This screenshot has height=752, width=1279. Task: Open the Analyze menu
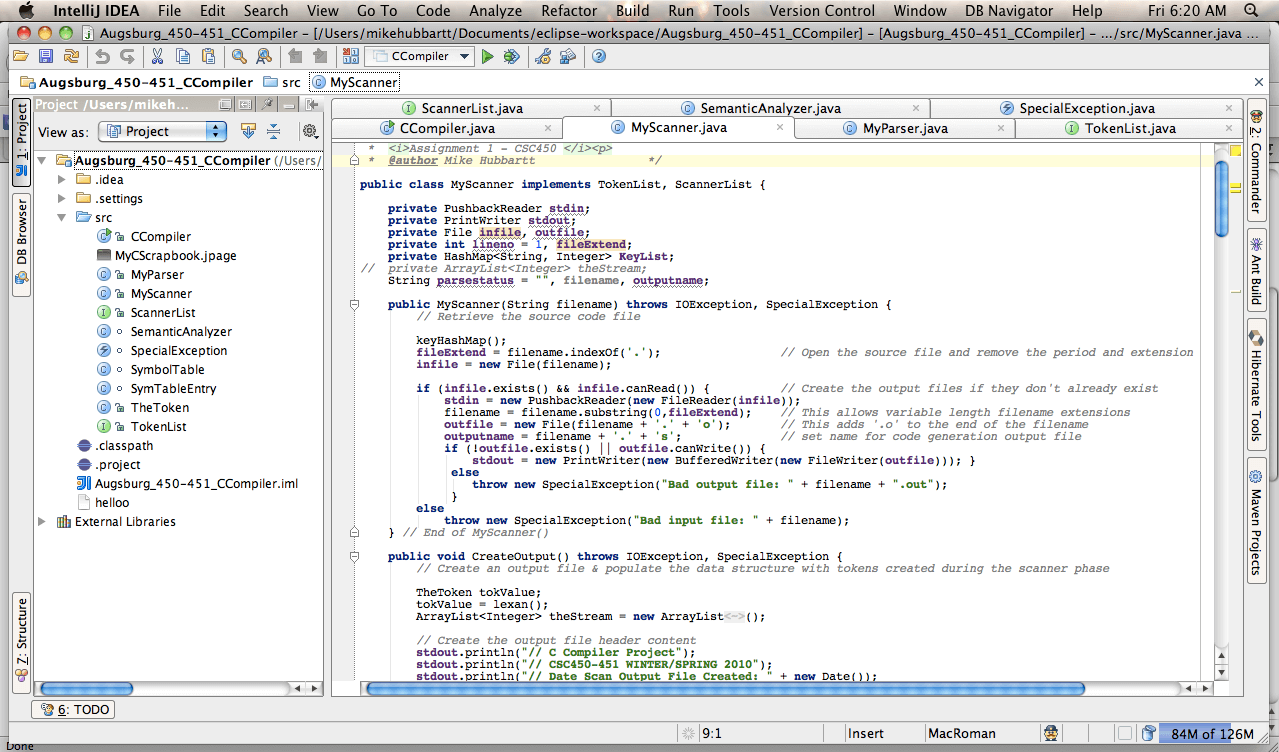[x=496, y=11]
